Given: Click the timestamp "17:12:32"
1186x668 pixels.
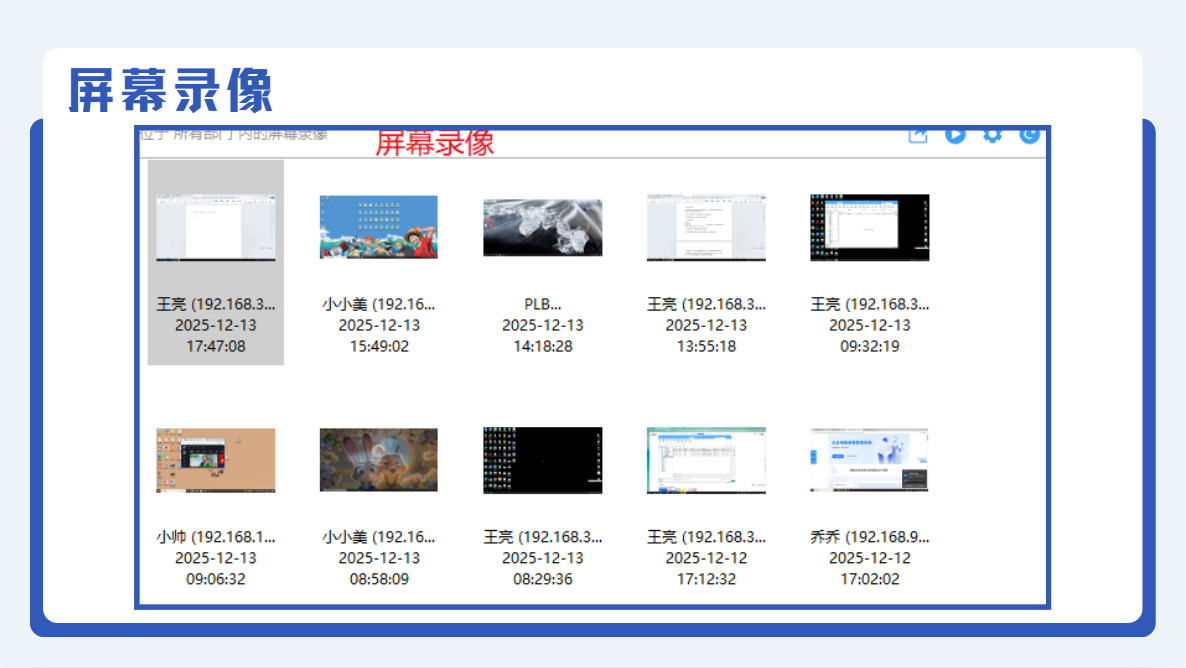Looking at the screenshot, I should point(706,579).
